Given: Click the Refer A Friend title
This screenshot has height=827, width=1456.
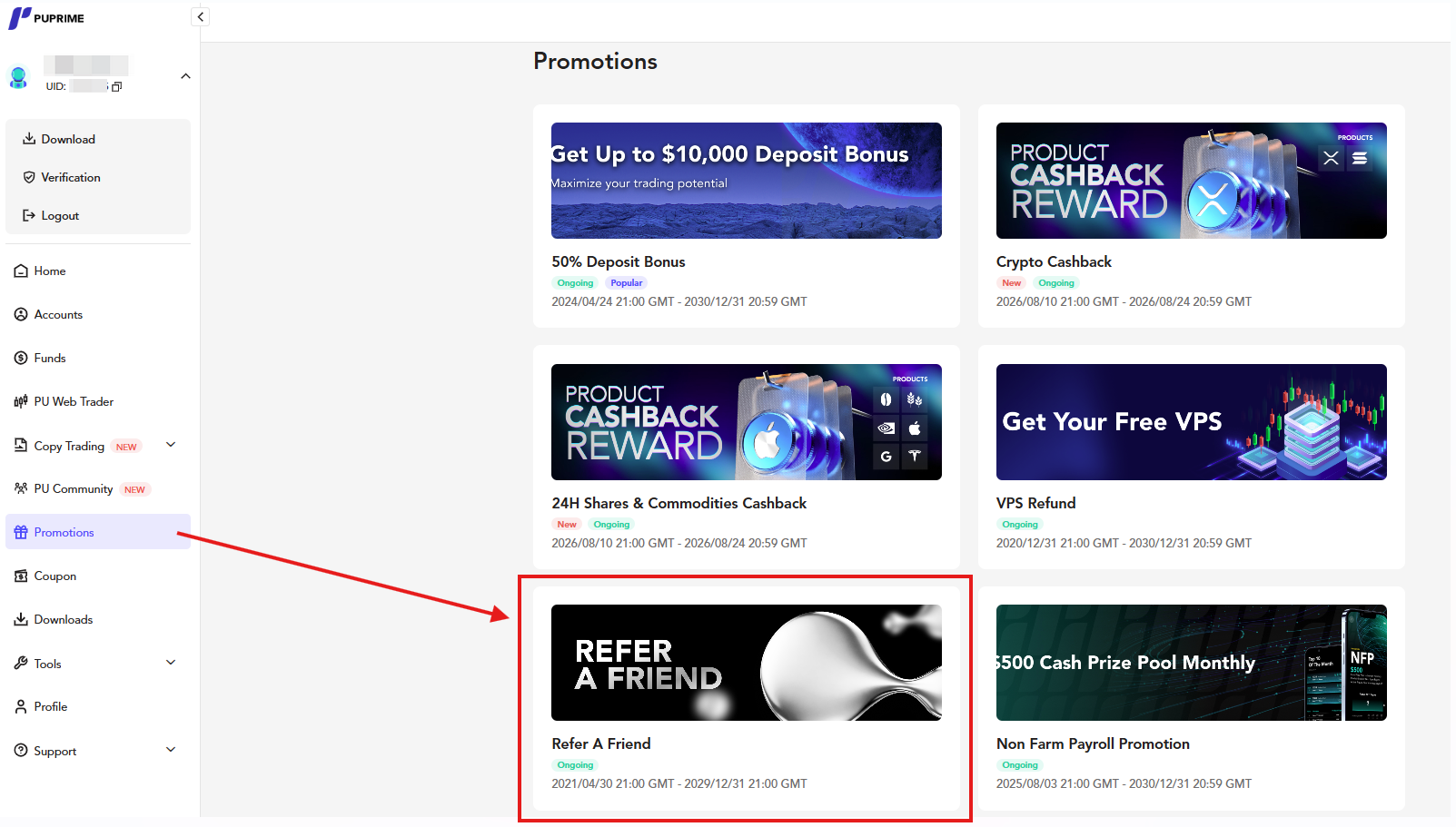Looking at the screenshot, I should click(601, 743).
